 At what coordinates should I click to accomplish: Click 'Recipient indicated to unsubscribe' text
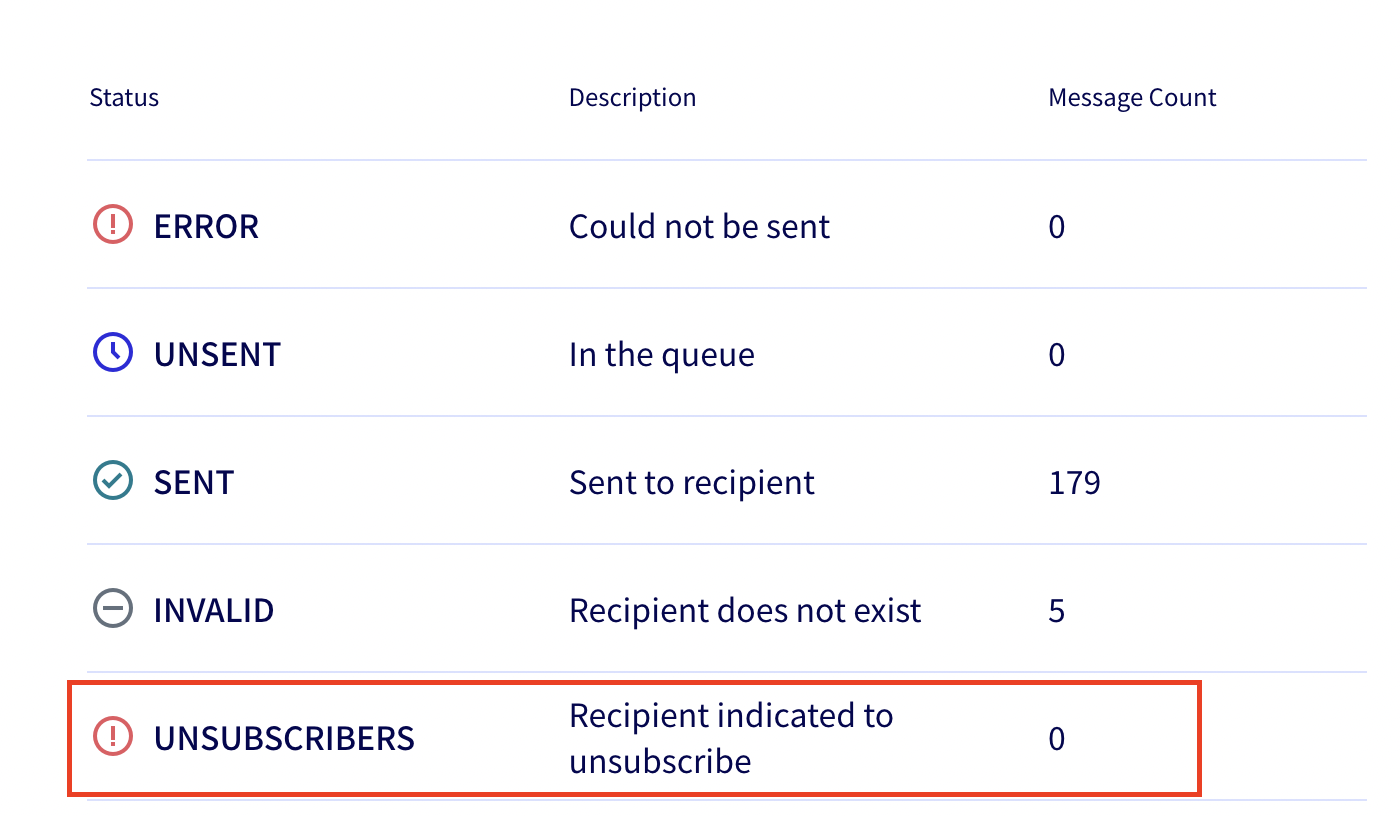[731, 738]
